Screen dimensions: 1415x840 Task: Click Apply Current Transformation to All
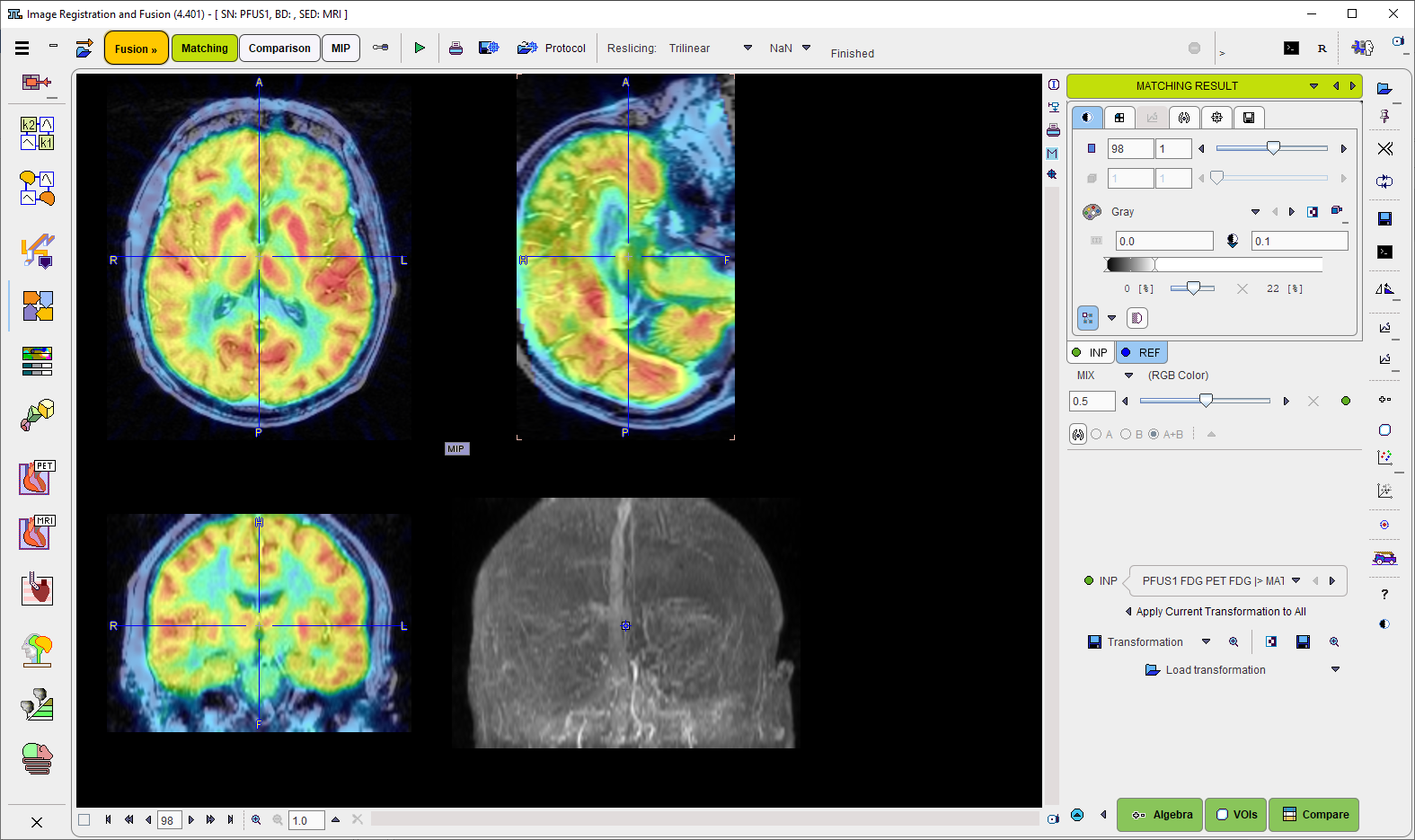tap(1221, 612)
